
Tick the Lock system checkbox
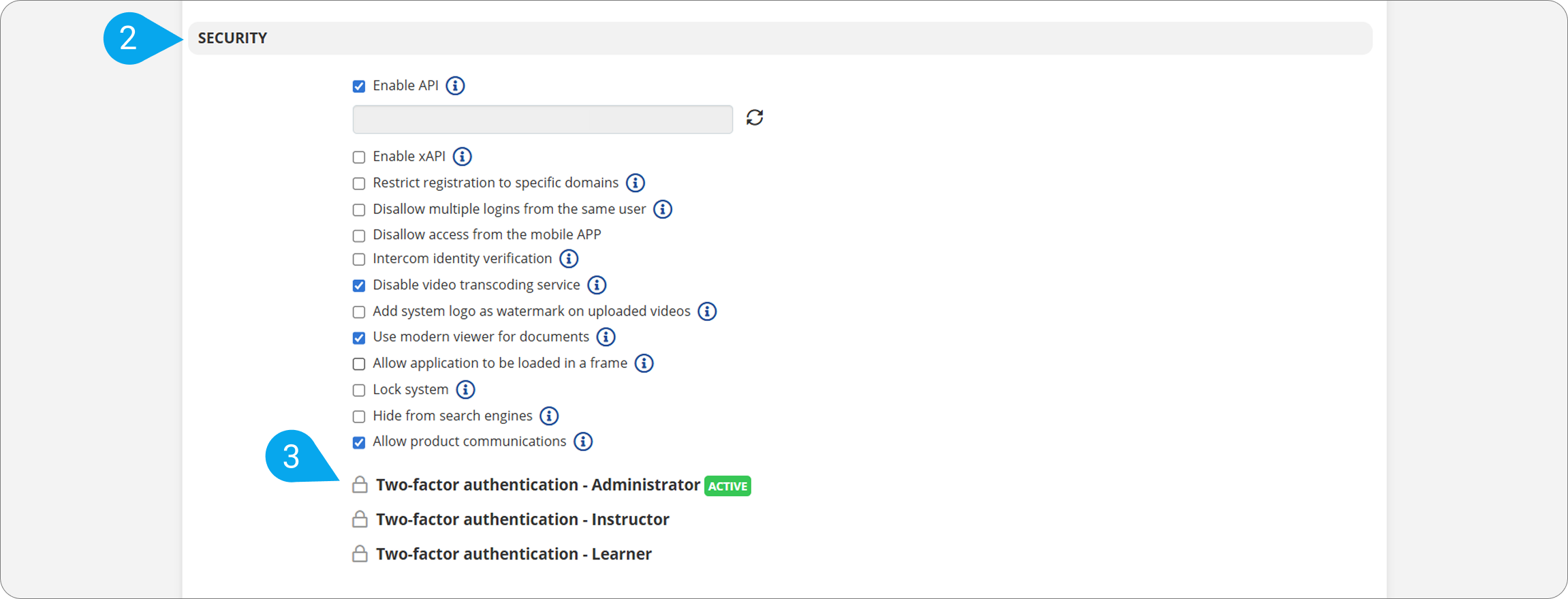[359, 390]
